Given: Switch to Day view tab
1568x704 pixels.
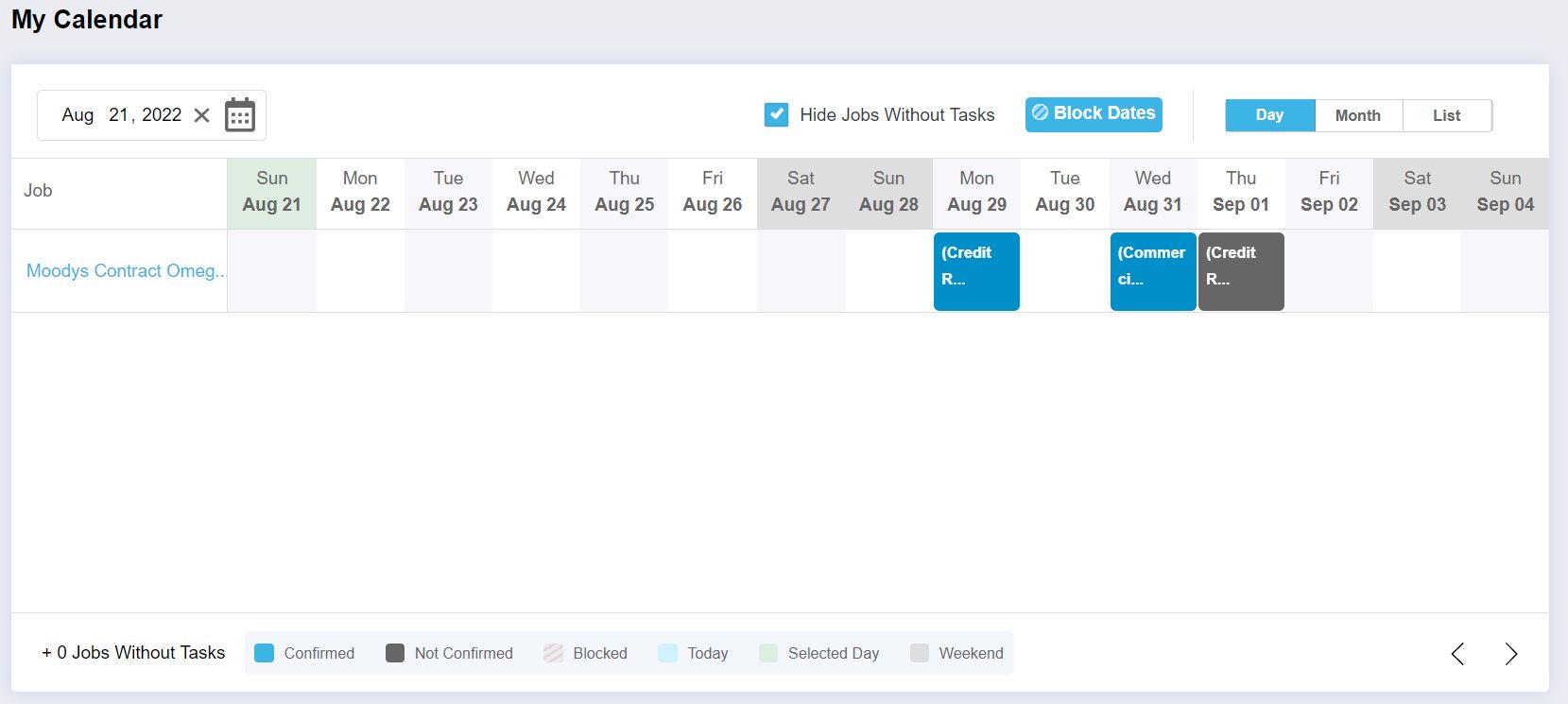Looking at the screenshot, I should tap(1269, 115).
